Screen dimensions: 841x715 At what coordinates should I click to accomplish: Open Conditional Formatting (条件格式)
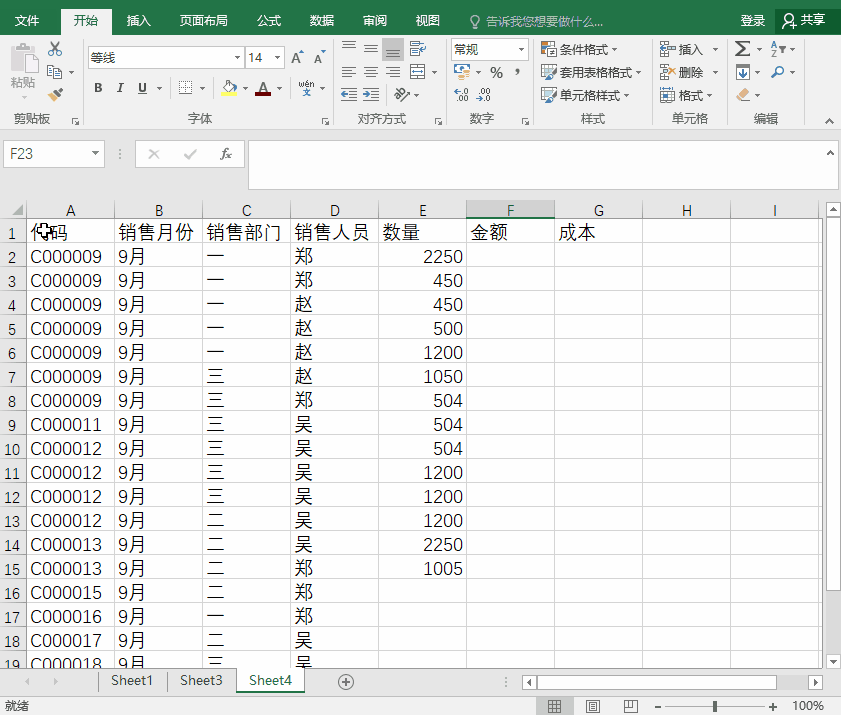pos(578,48)
